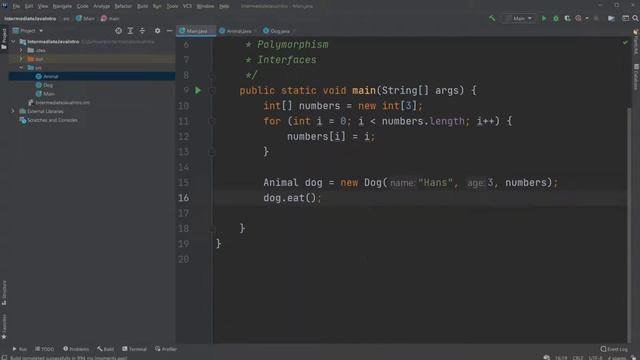Click Search Everywhere magnifier icon
This screenshot has height=360, width=640.
click(636, 18)
